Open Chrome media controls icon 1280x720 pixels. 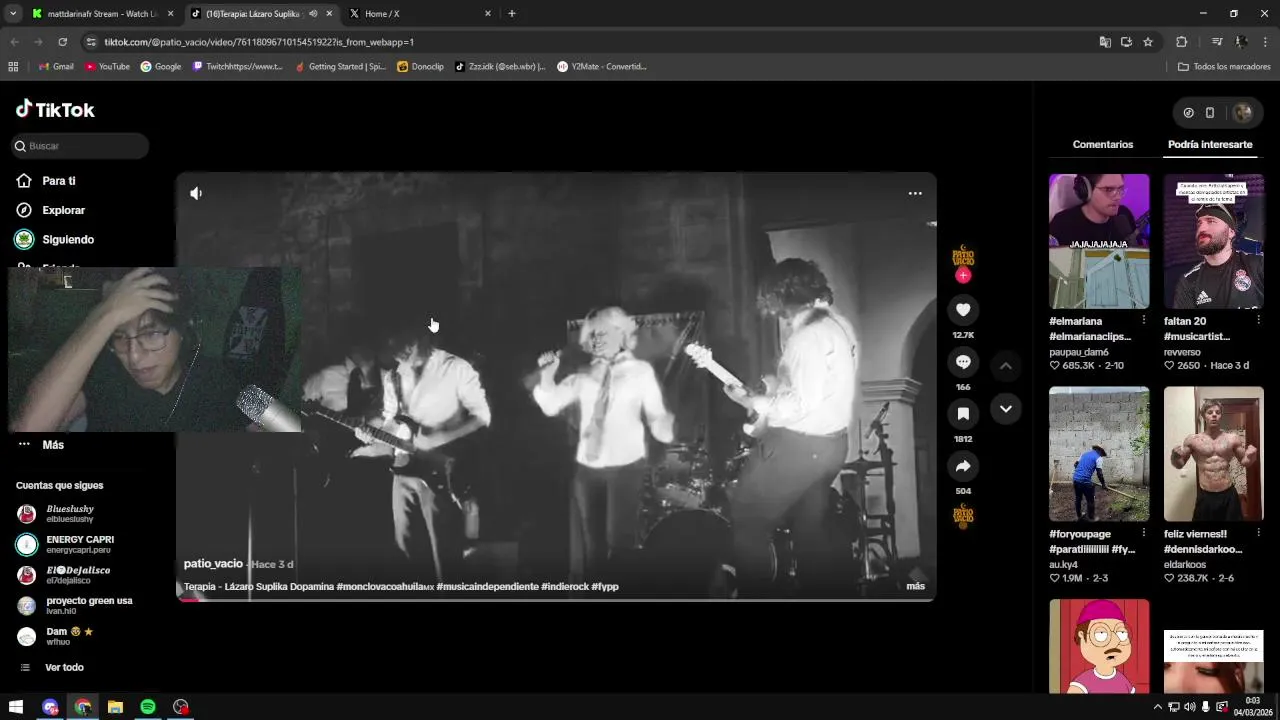tap(1217, 42)
